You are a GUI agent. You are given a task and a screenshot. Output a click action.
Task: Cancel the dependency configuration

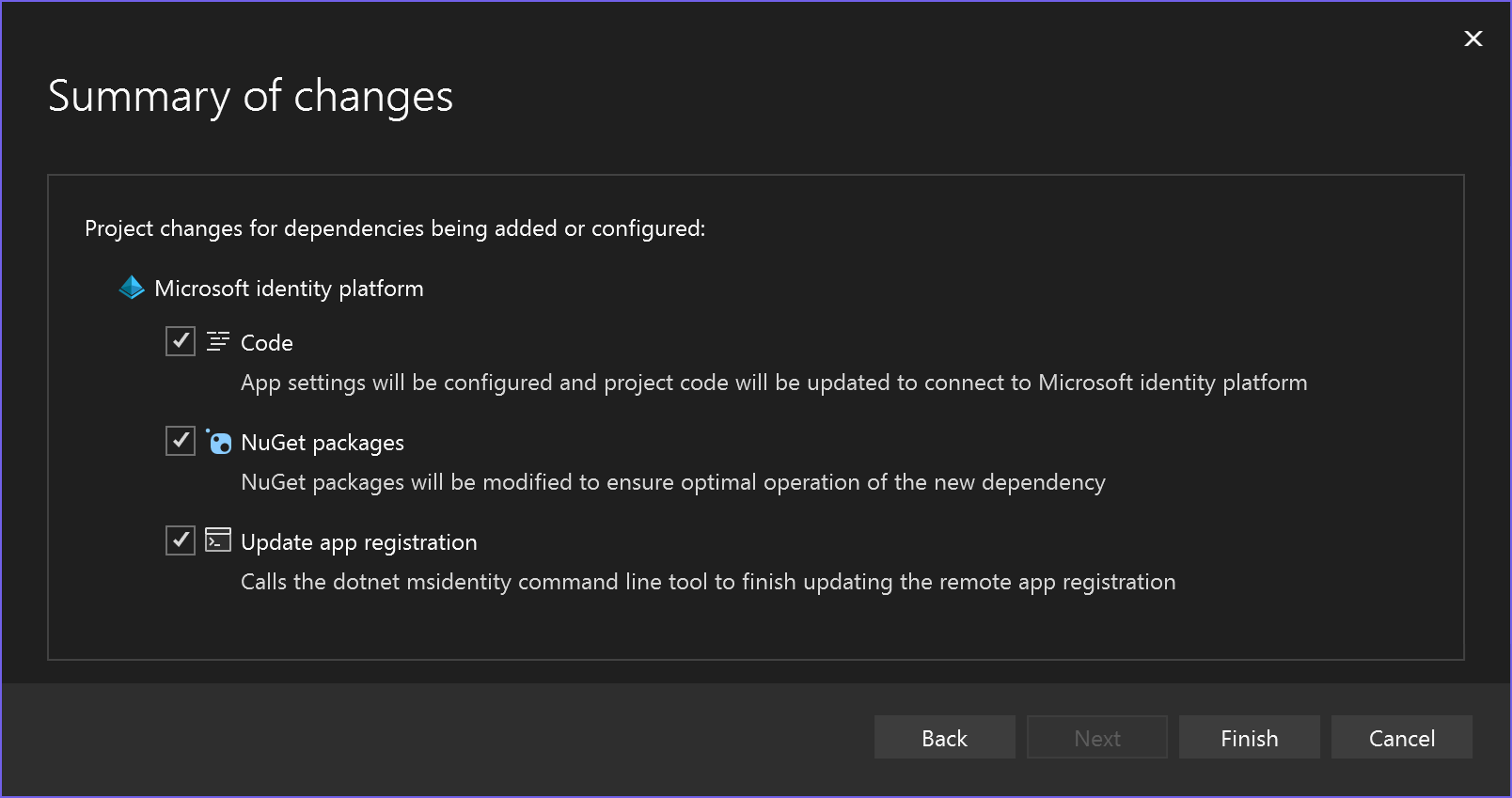[1401, 737]
